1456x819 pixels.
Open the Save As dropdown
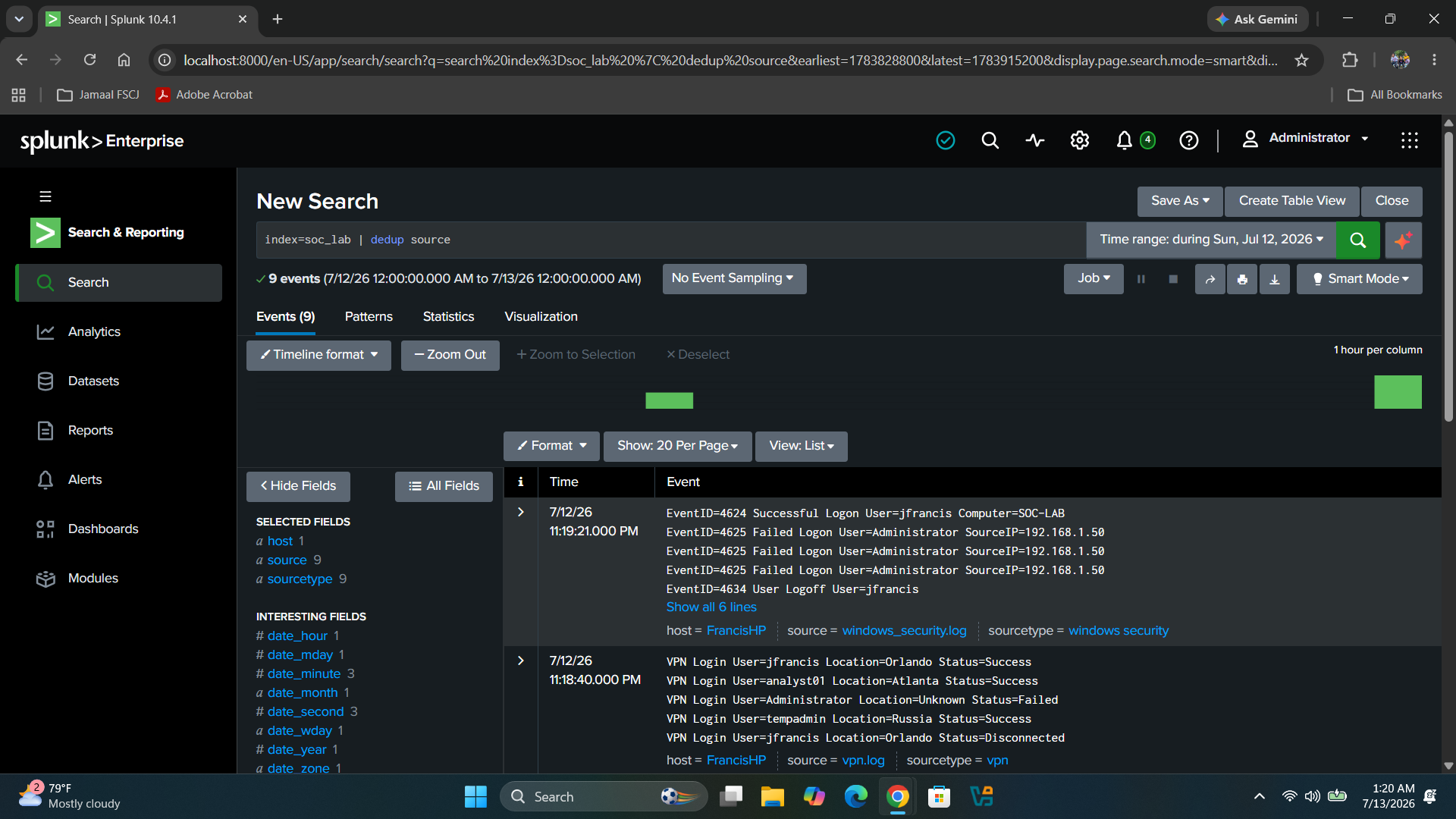pyautogui.click(x=1180, y=201)
